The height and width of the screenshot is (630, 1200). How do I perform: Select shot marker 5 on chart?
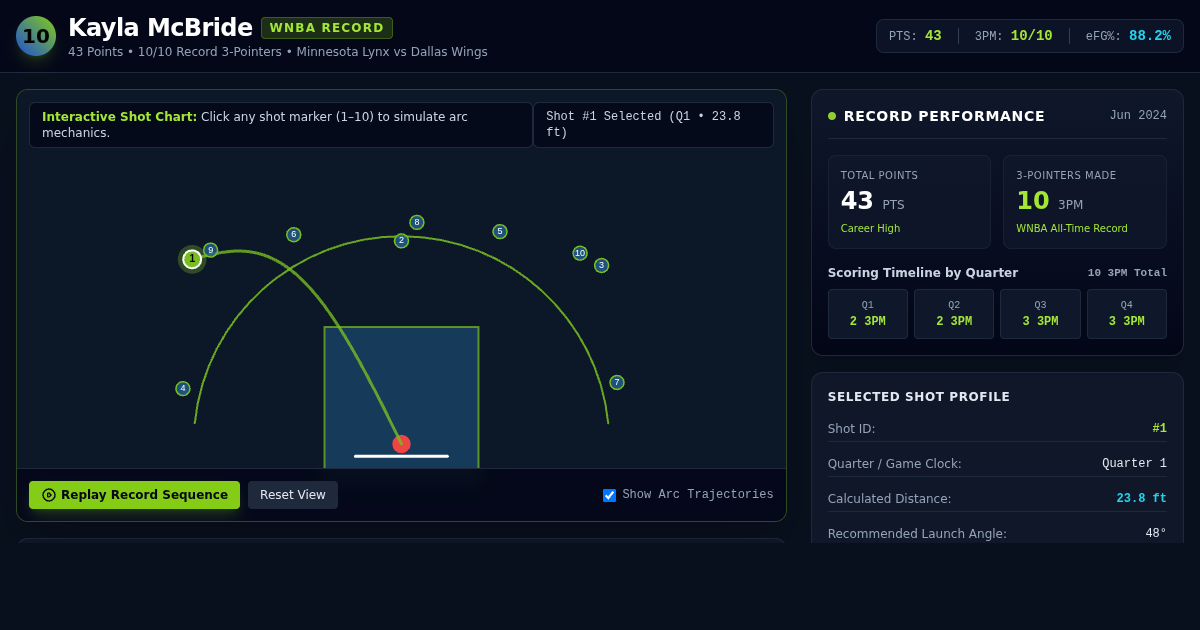500,231
